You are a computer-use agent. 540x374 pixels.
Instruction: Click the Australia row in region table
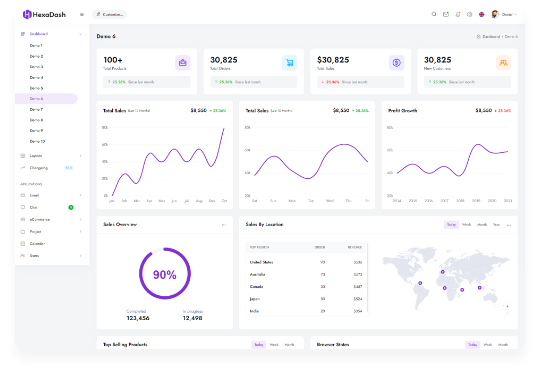click(x=306, y=274)
